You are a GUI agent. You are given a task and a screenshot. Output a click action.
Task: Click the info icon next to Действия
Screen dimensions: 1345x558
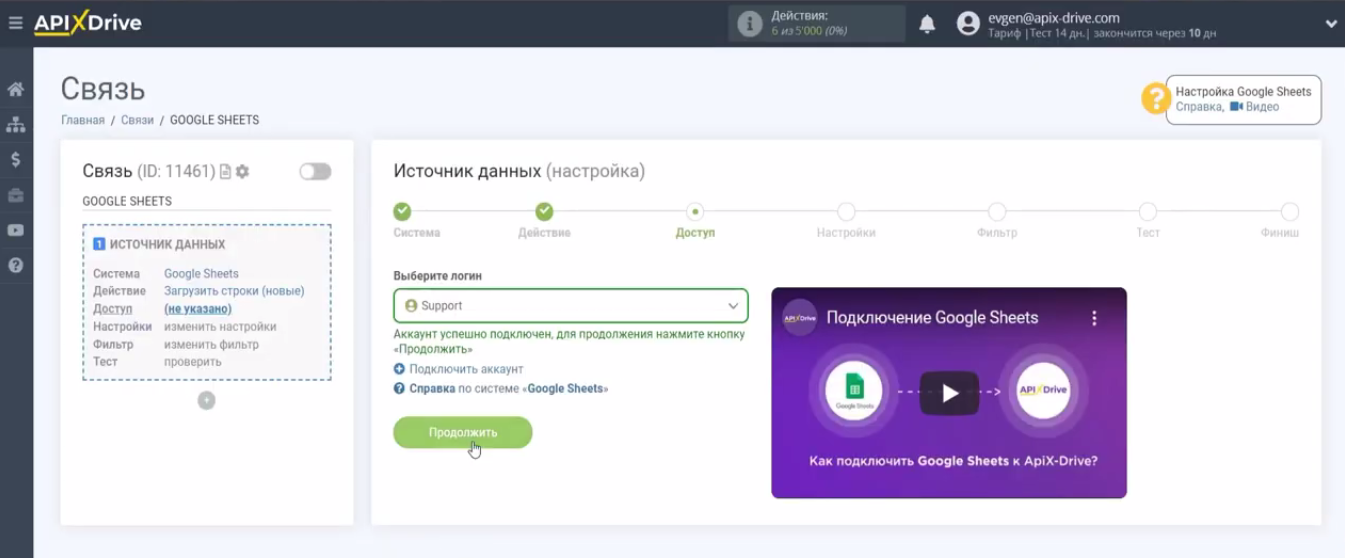pos(749,24)
